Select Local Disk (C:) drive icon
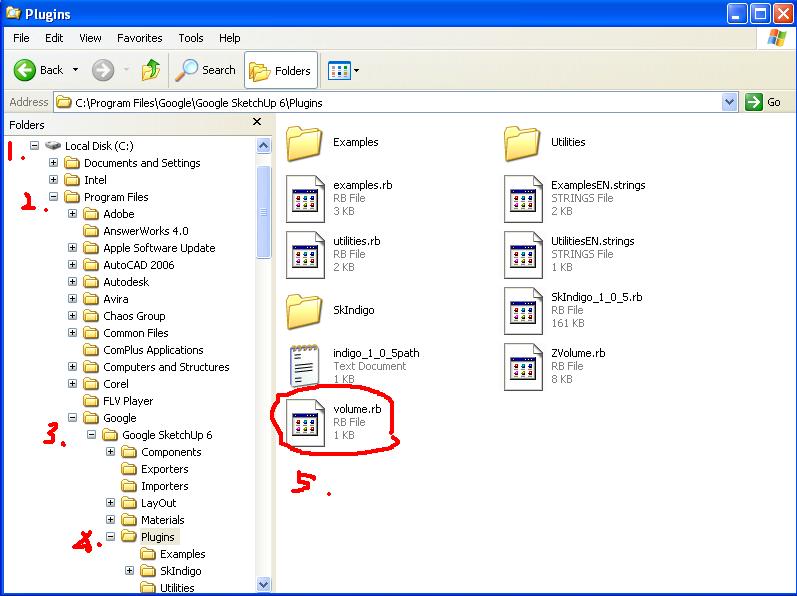The height and width of the screenshot is (596, 797). (53, 146)
